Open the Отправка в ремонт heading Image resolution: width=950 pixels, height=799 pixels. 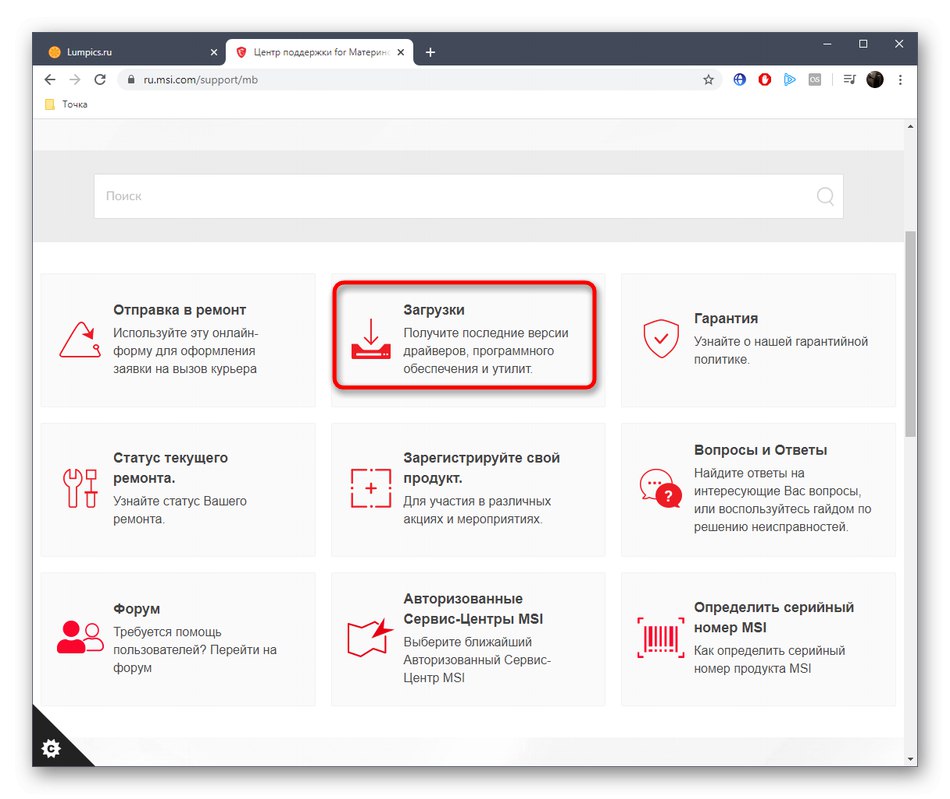coord(179,310)
